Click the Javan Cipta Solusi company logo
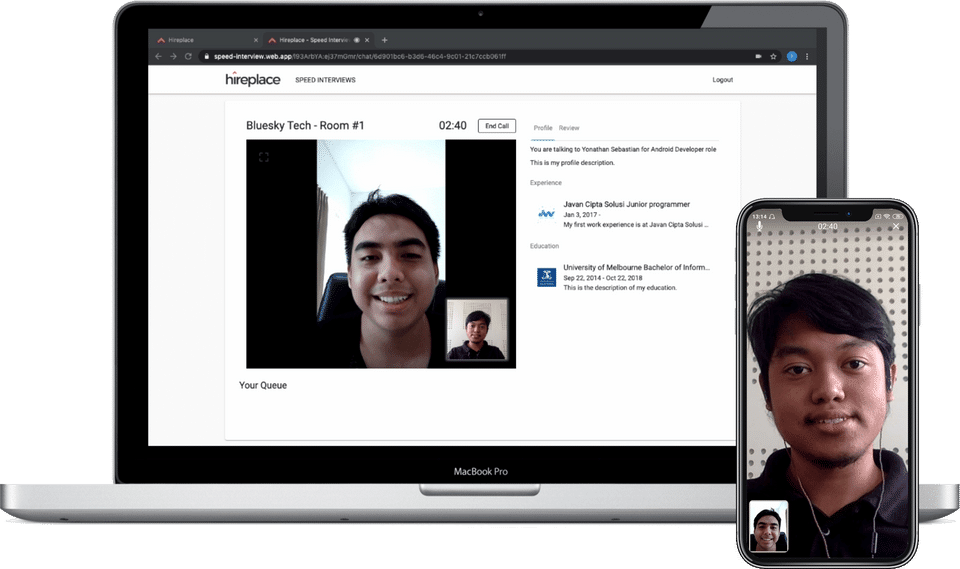This screenshot has height=569, width=960. coord(546,214)
